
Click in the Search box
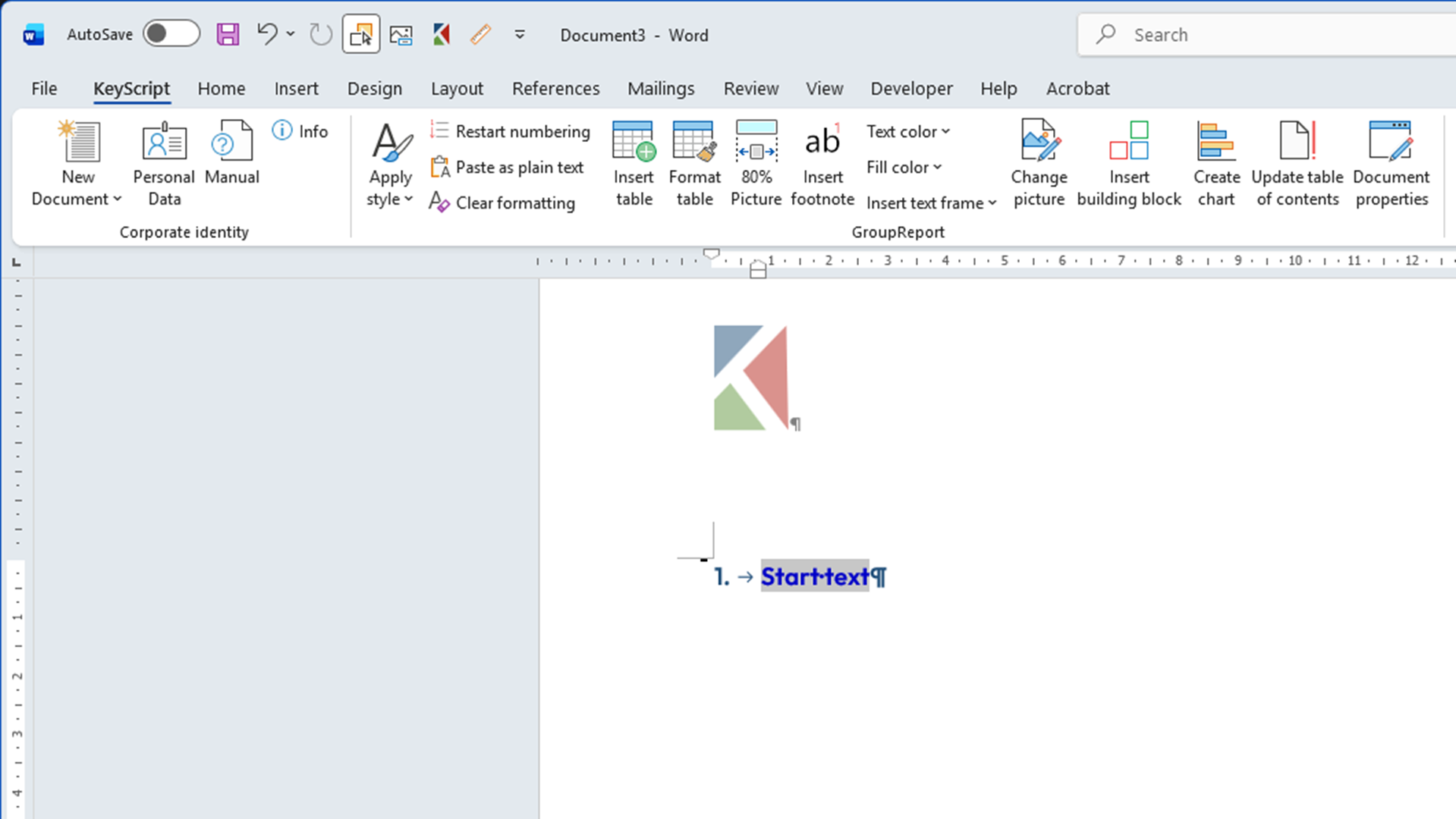1267,34
